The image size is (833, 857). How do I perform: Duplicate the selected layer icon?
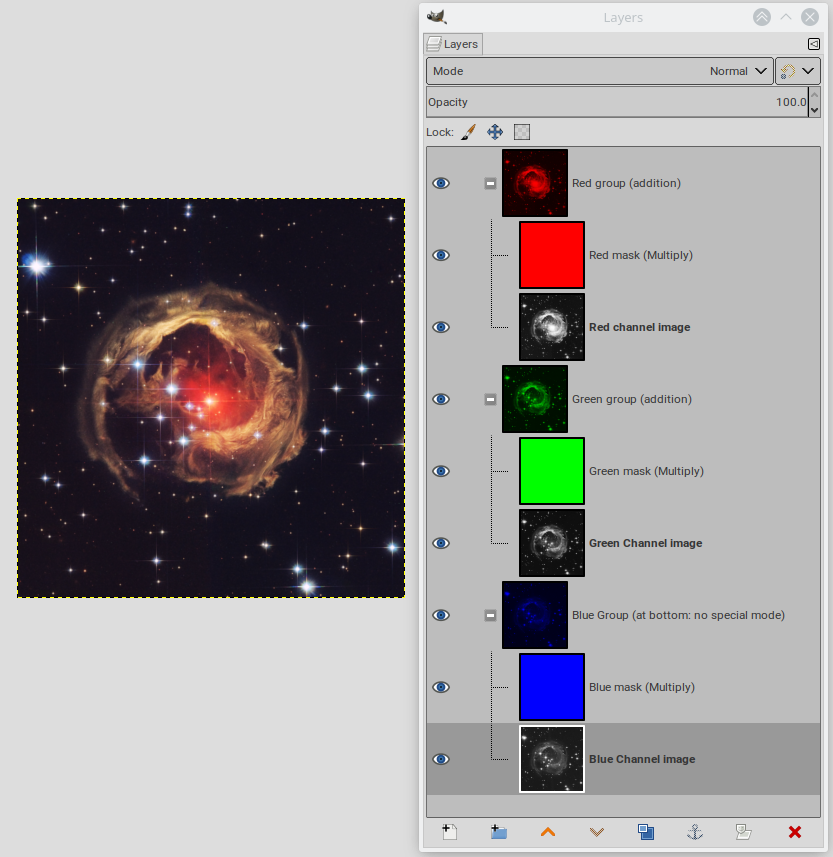click(646, 832)
